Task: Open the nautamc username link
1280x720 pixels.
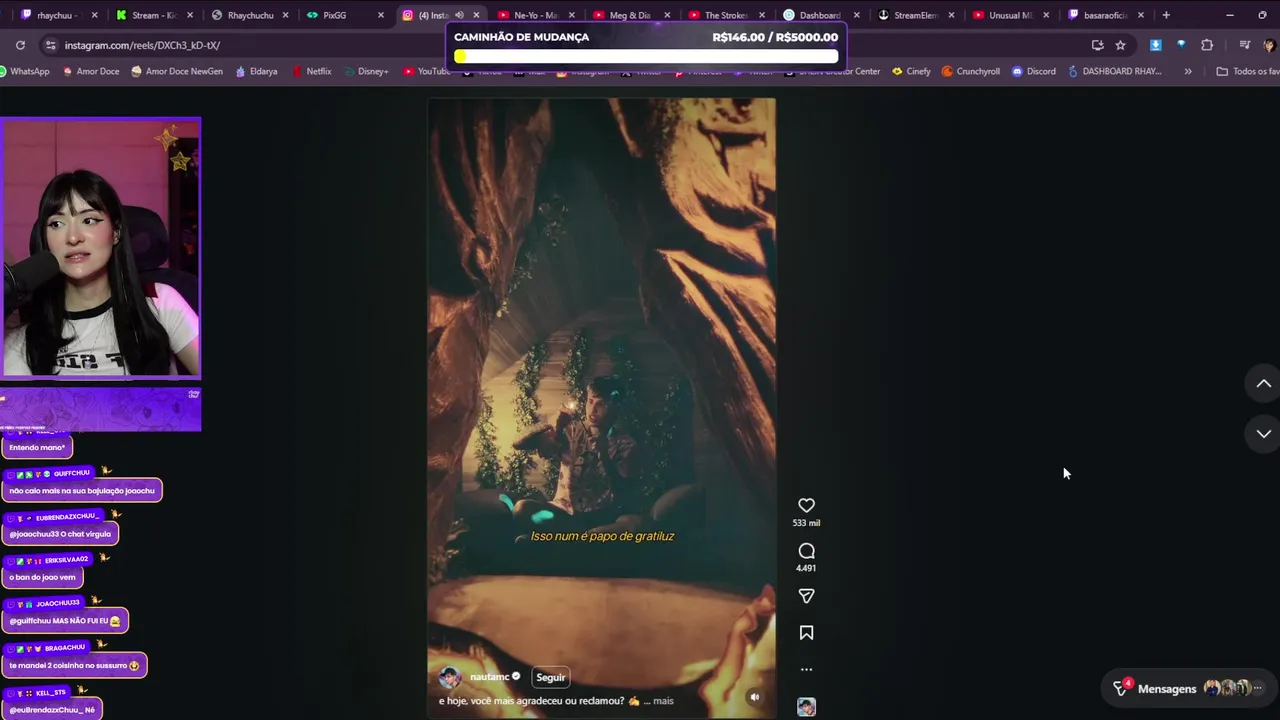Action: pyautogui.click(x=490, y=677)
